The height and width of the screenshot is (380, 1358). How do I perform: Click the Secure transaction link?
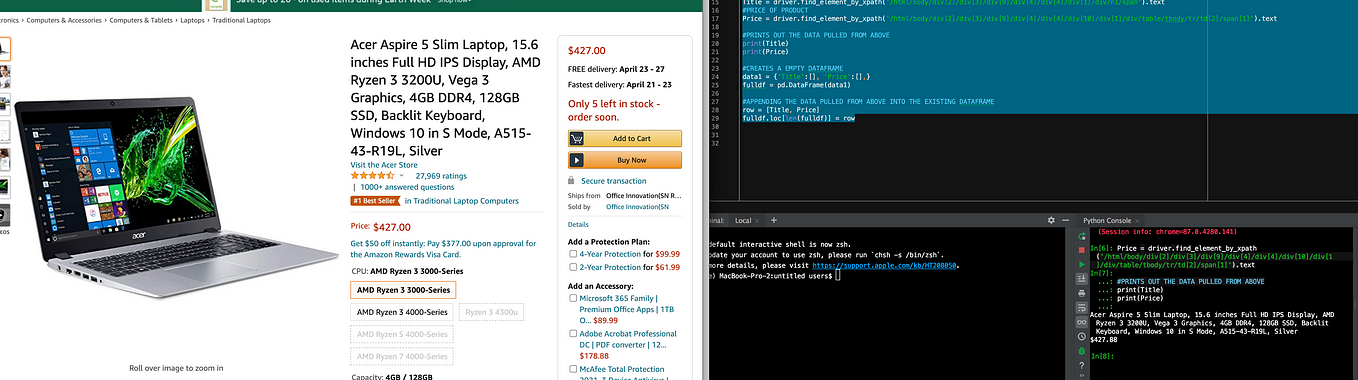614,181
